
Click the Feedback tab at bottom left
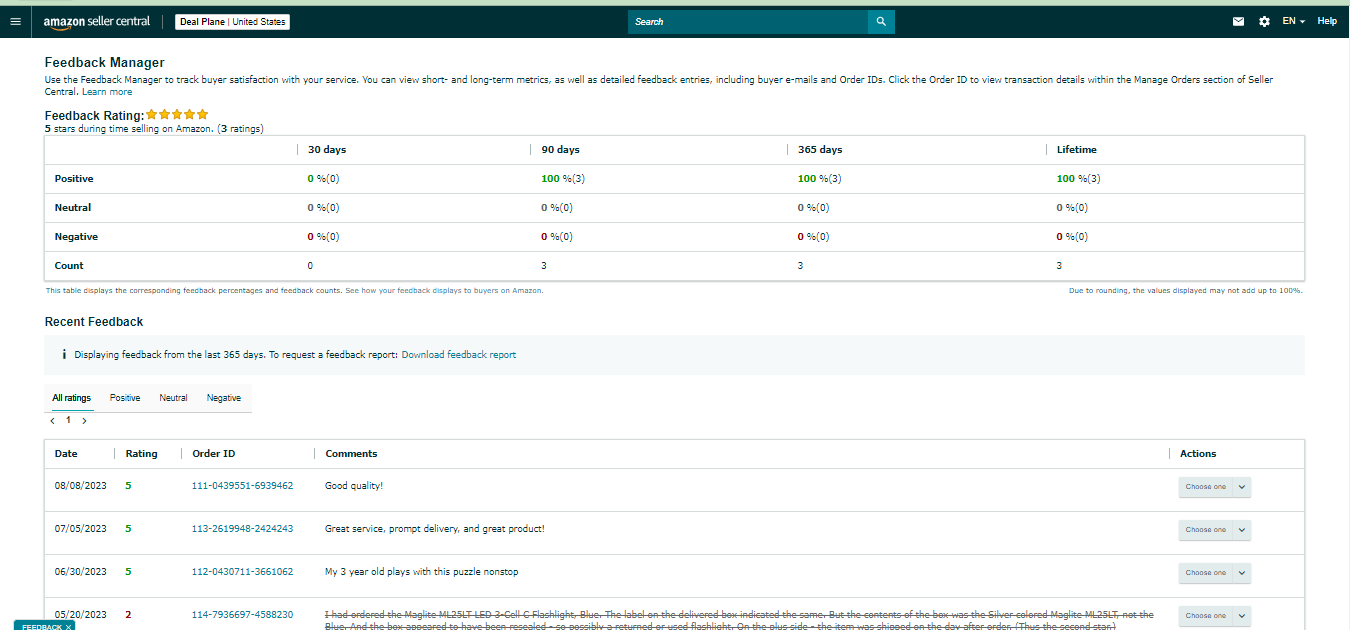click(x=42, y=626)
